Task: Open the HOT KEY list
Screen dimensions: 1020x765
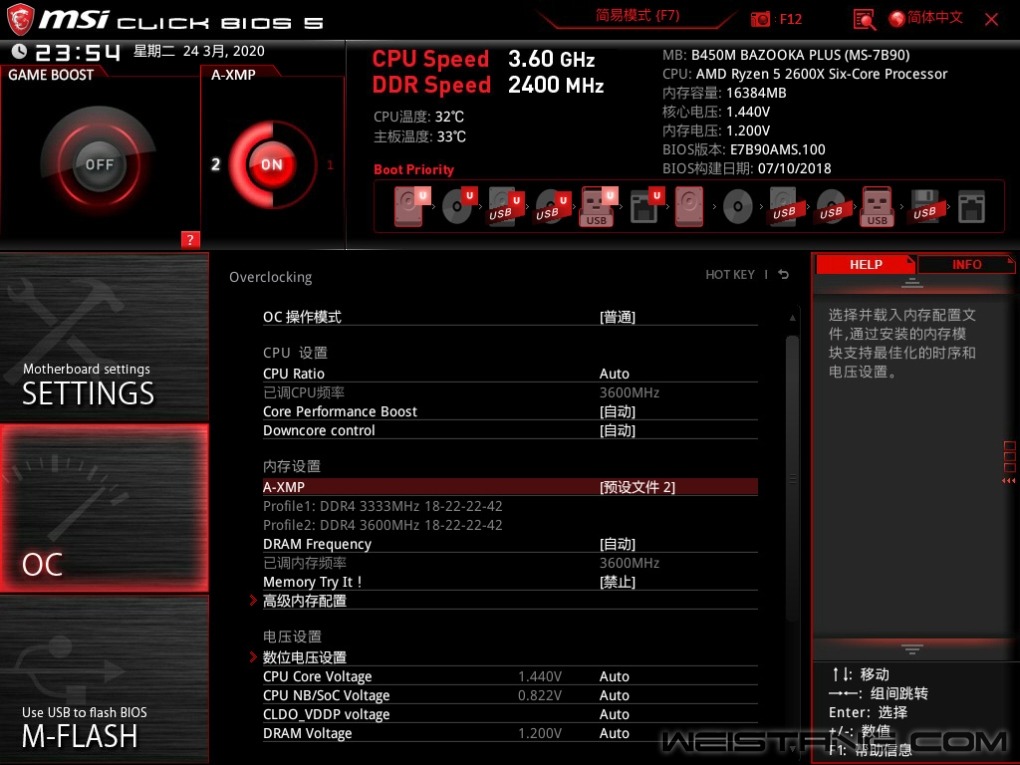Action: point(730,275)
